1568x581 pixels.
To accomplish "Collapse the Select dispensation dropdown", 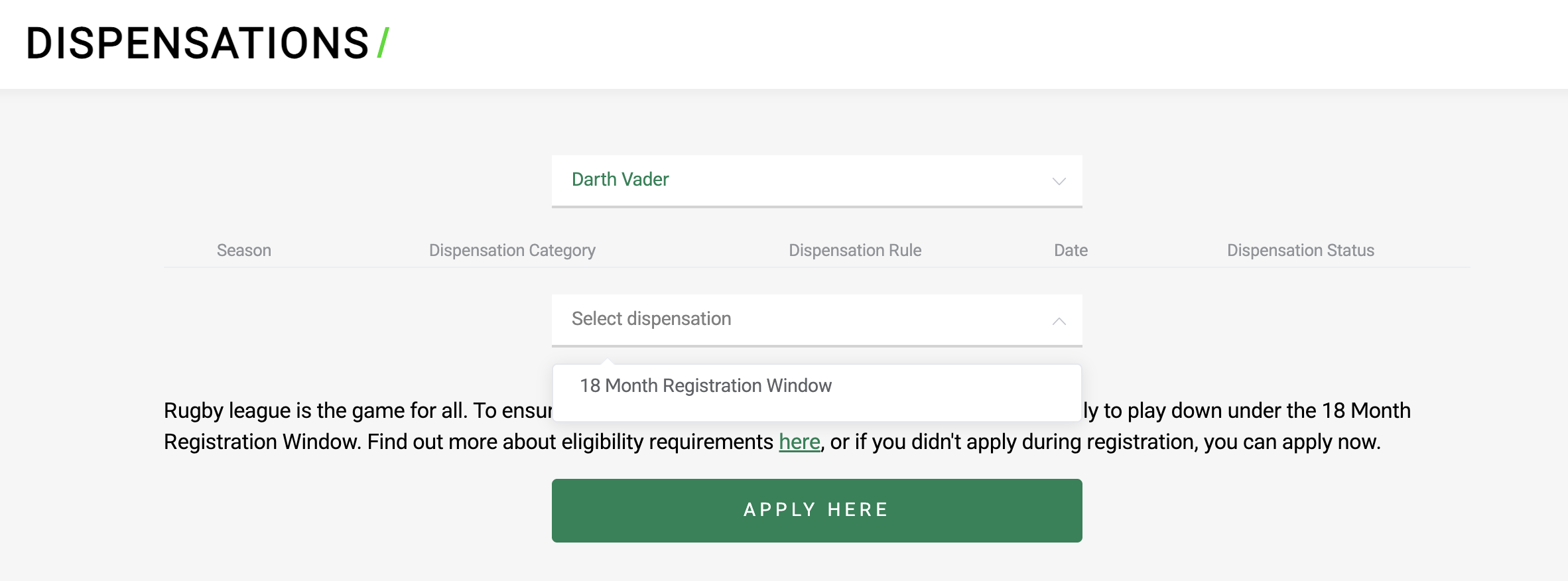I will pyautogui.click(x=817, y=320).
